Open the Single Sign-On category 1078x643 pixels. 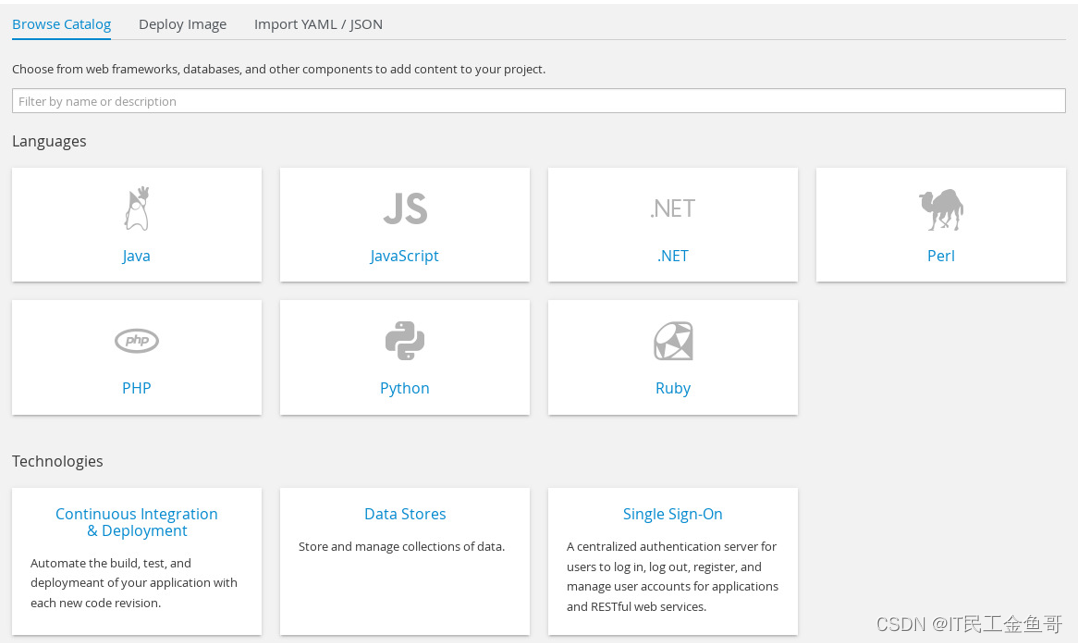(672, 514)
